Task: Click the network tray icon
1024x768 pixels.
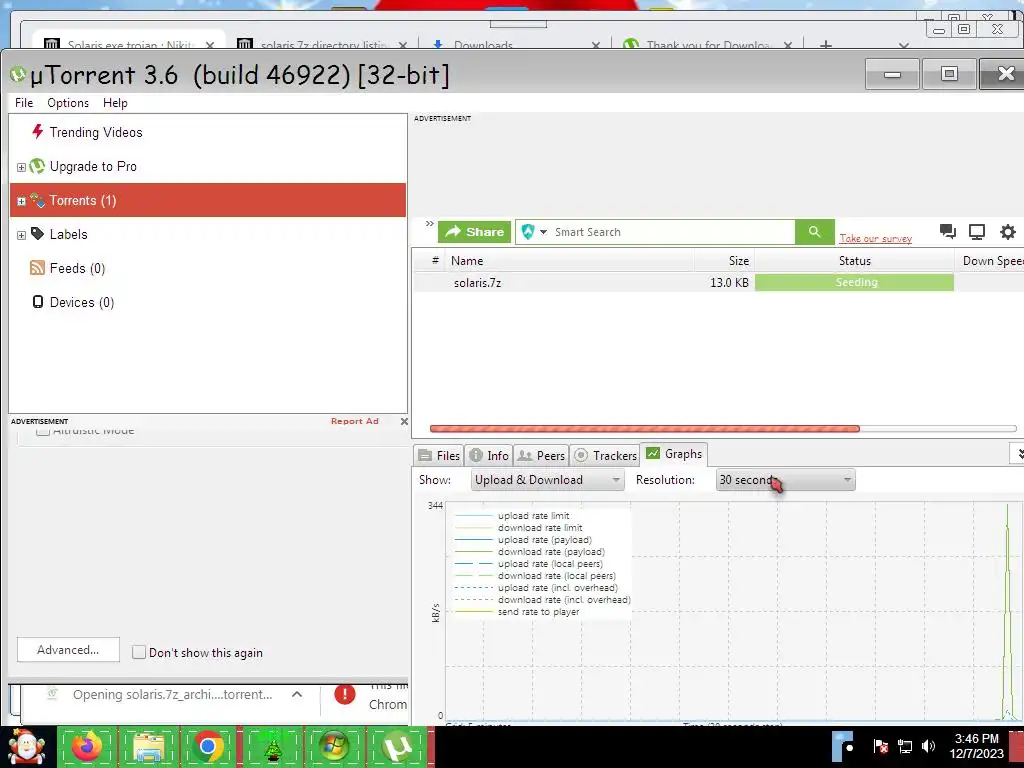Action: 904,746
